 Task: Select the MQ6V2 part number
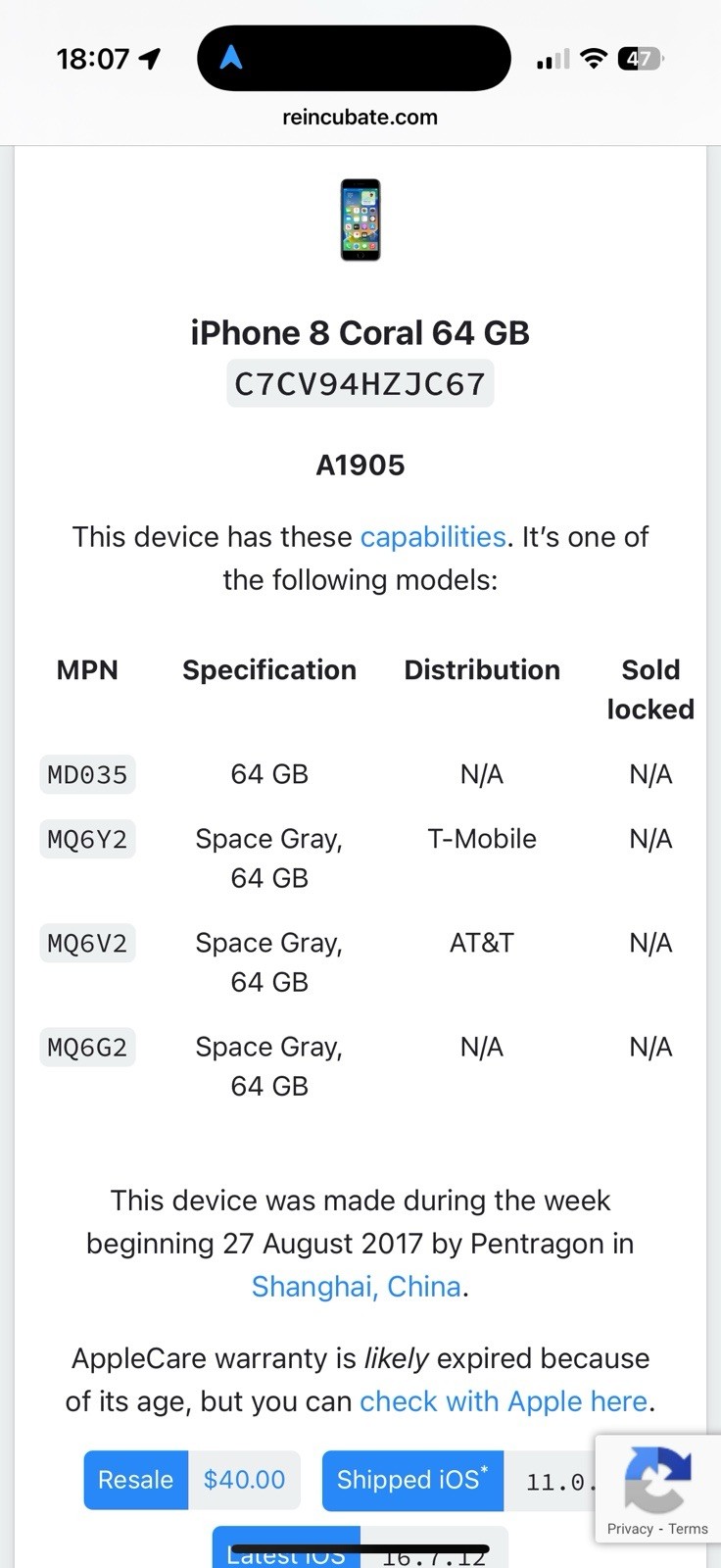(x=87, y=944)
